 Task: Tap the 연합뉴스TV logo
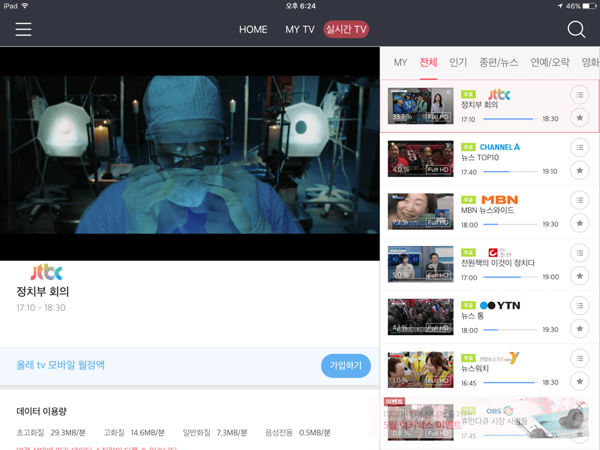(500, 358)
